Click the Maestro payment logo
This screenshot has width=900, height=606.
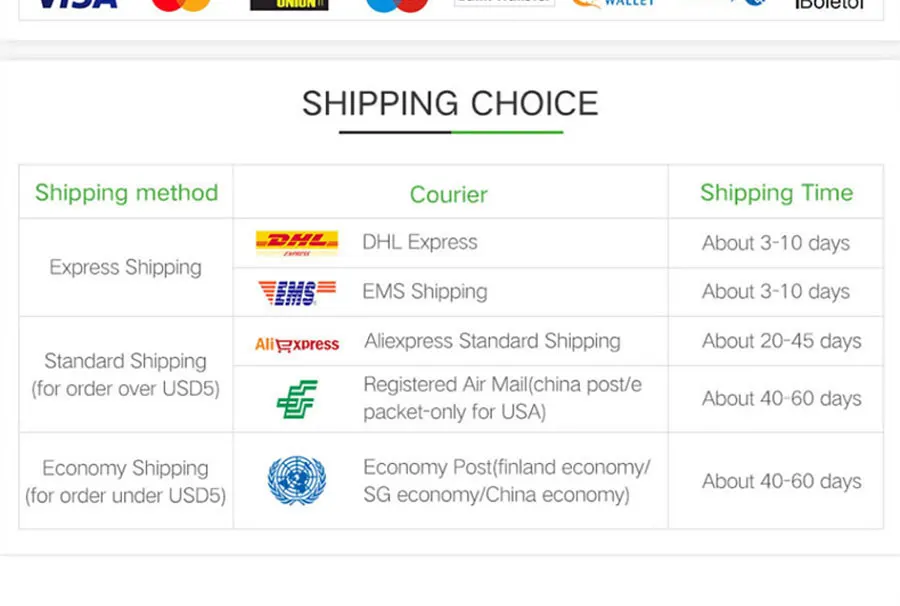click(x=397, y=5)
